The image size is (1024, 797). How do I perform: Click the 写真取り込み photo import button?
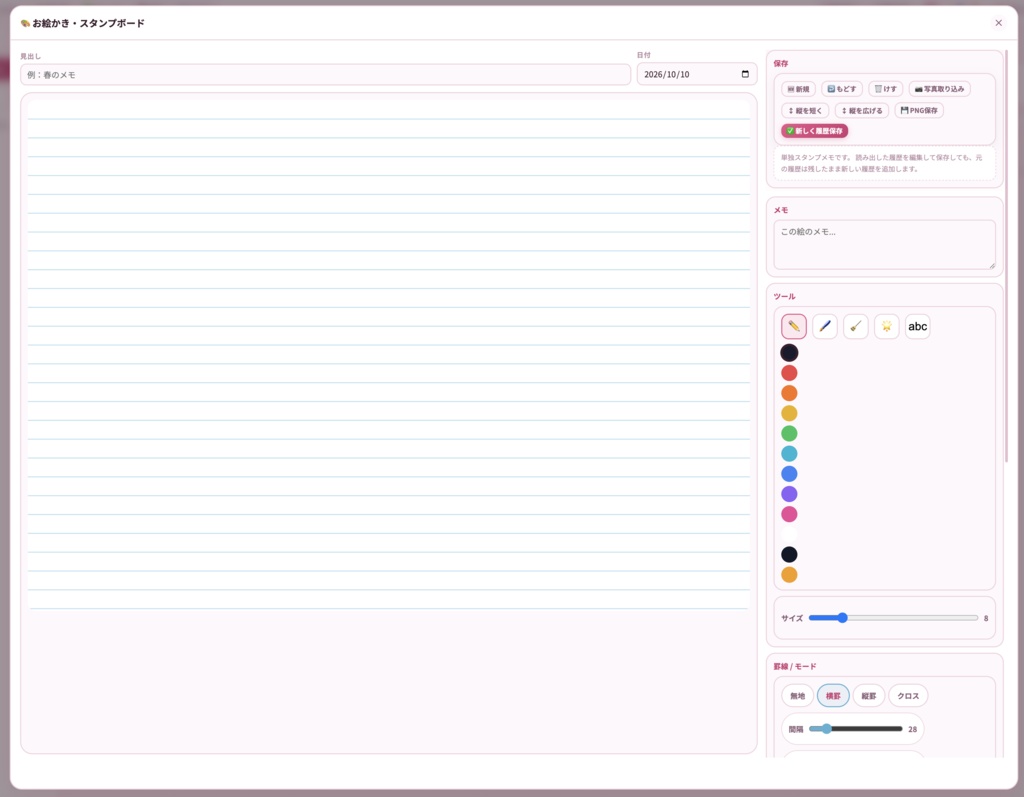pos(940,89)
